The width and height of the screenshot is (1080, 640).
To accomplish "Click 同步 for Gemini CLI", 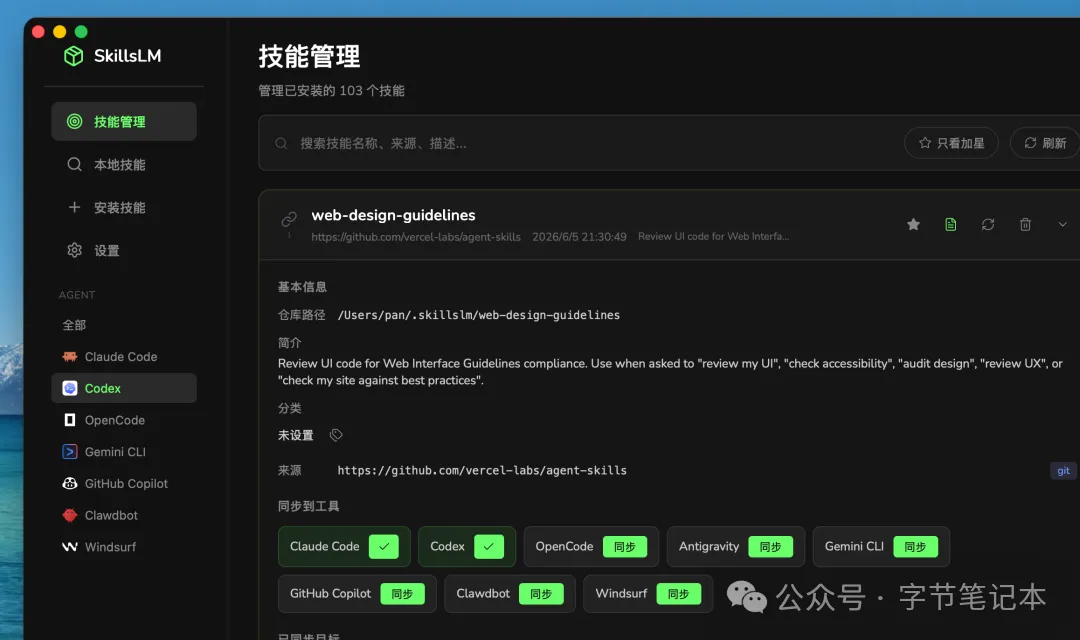I will click(x=915, y=547).
